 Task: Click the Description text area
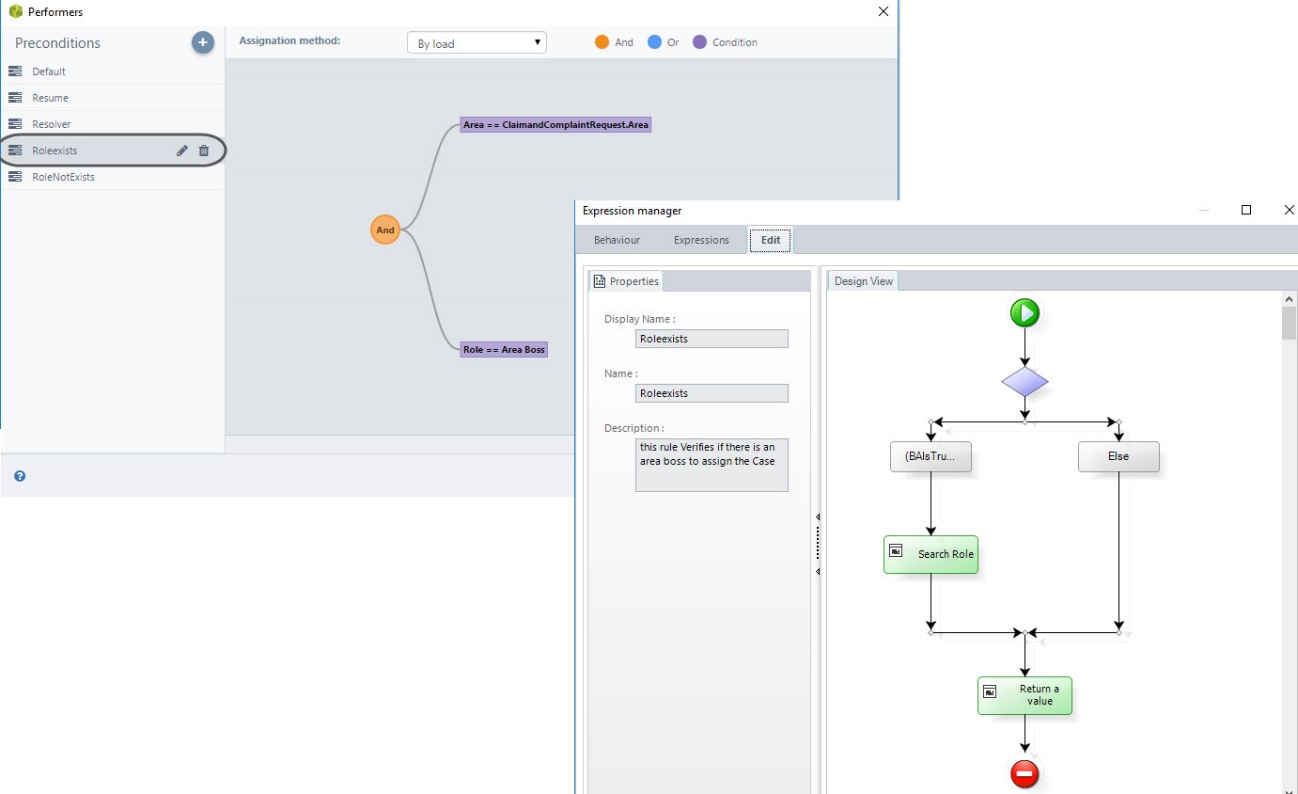point(712,465)
